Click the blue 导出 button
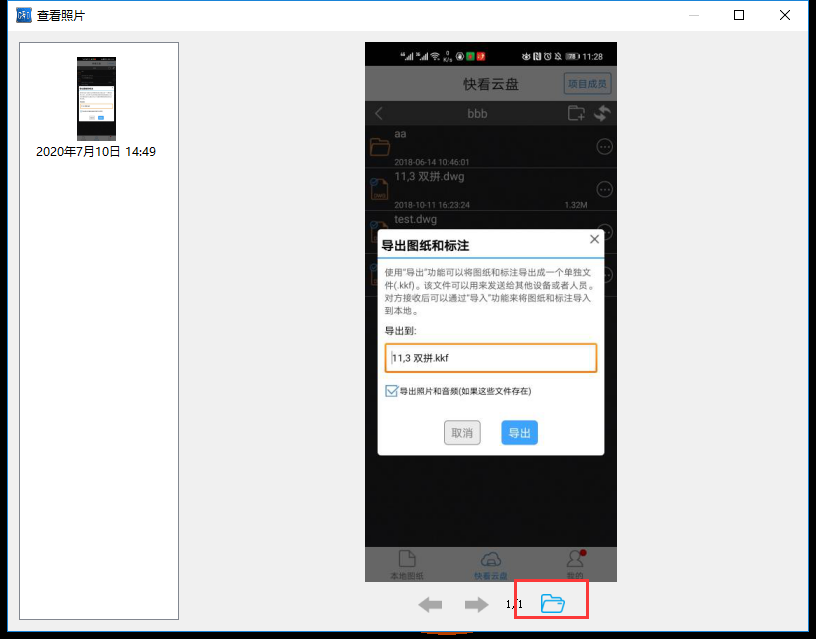Screen dimensions: 816x639 (519, 432)
